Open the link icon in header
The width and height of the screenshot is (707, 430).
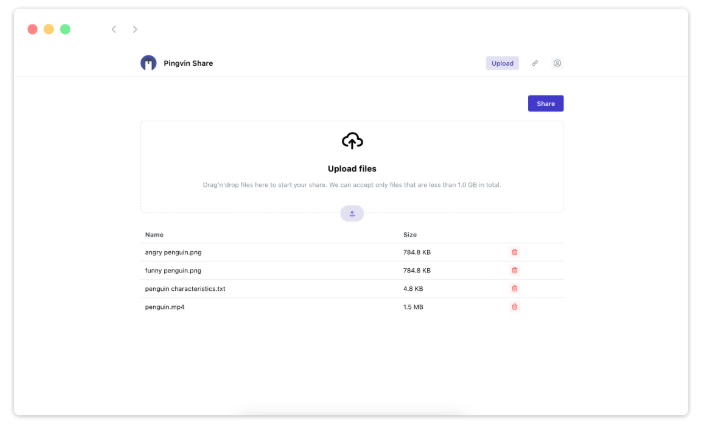[535, 63]
